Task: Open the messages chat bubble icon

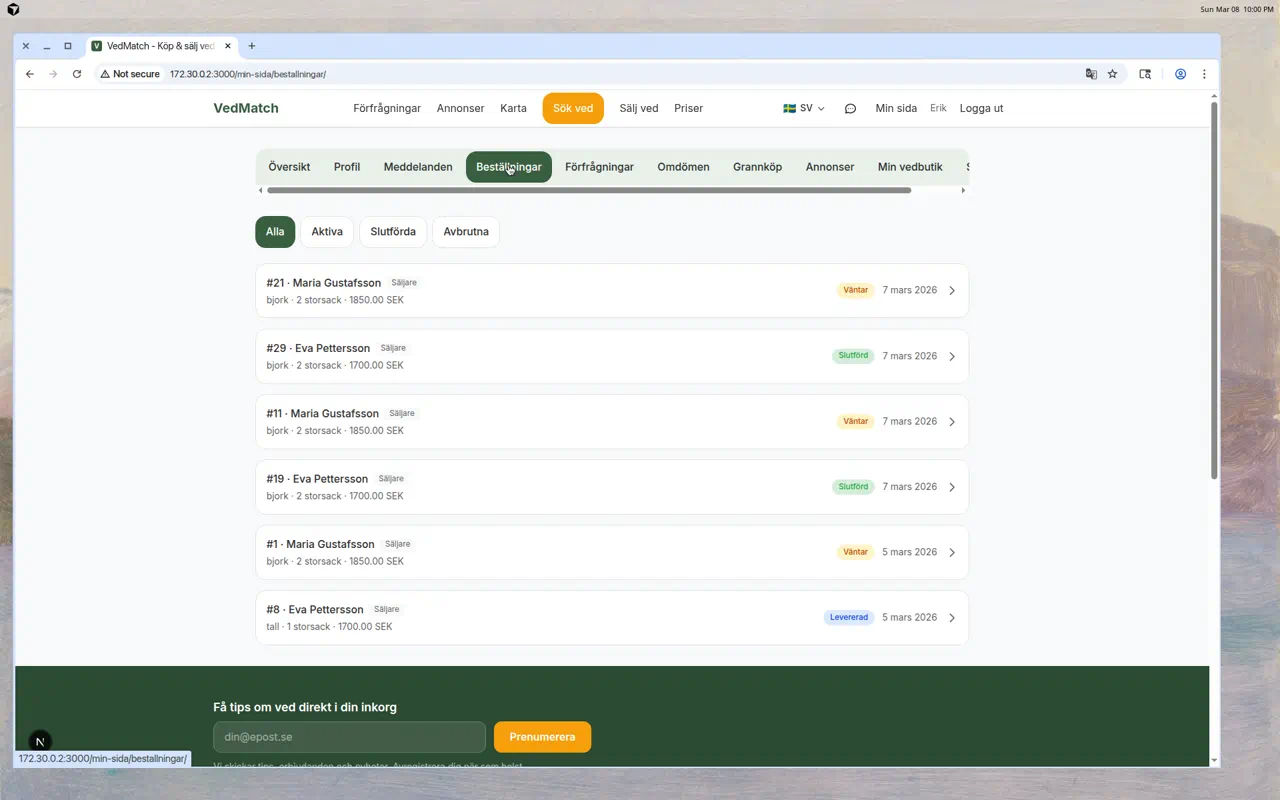Action: (x=850, y=109)
